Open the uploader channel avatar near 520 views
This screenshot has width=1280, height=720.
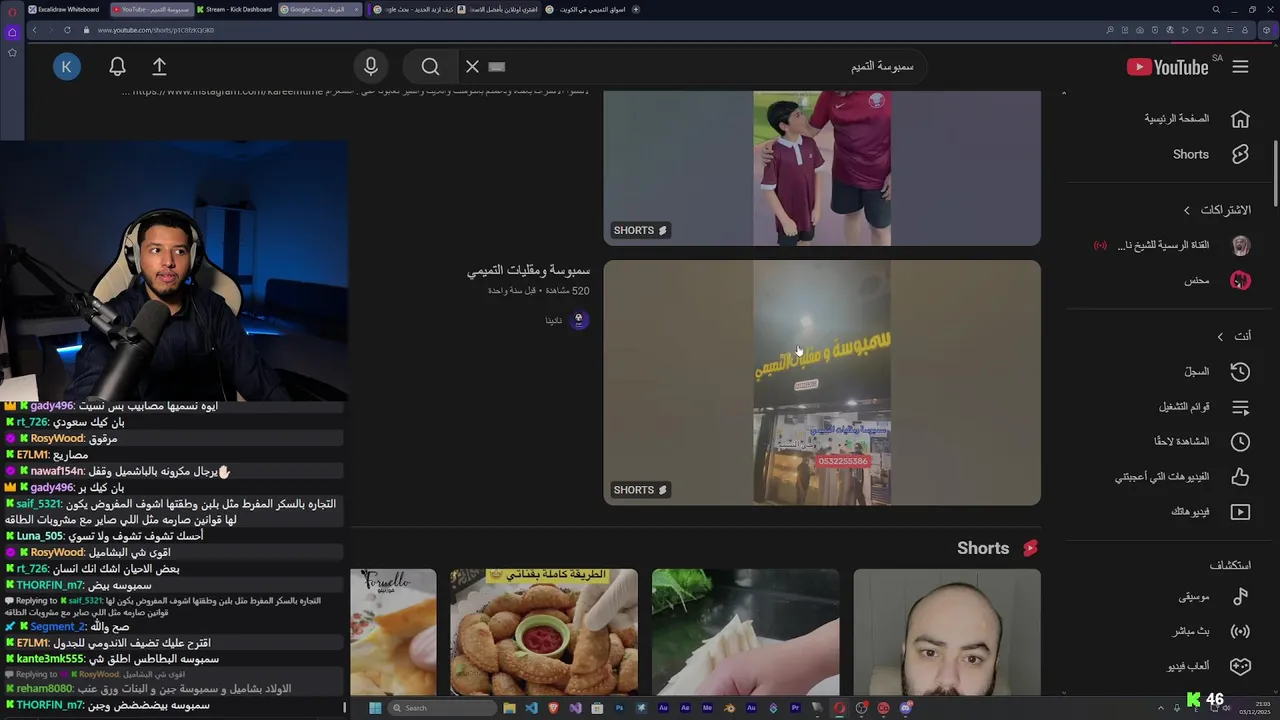(x=578, y=320)
